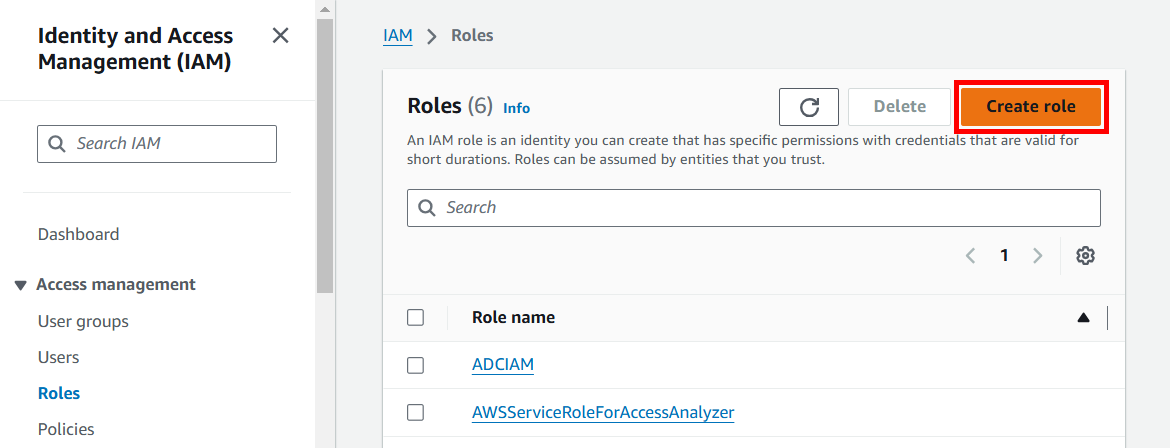This screenshot has height=448, width=1170.
Task: Refresh the roles list
Action: (x=809, y=107)
